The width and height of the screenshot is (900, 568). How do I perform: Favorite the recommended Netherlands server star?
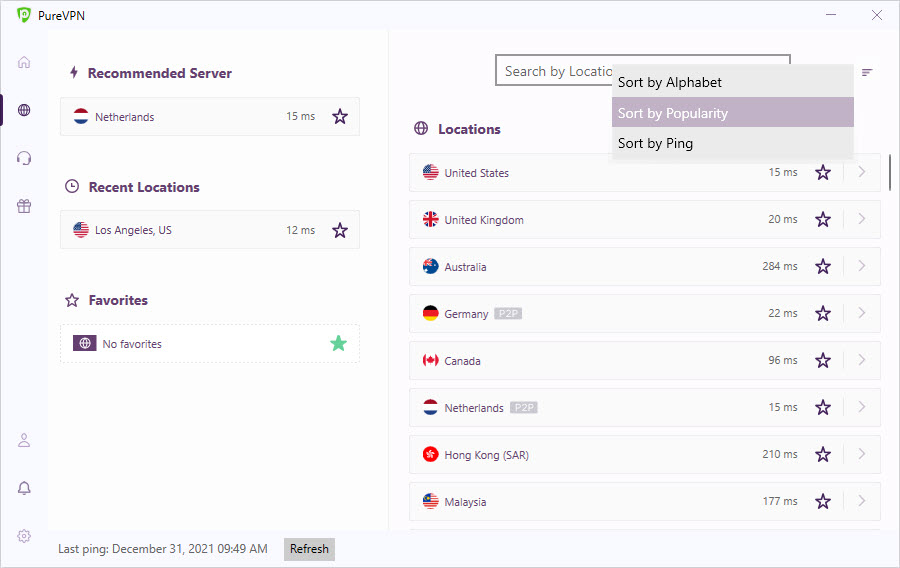[x=340, y=116]
